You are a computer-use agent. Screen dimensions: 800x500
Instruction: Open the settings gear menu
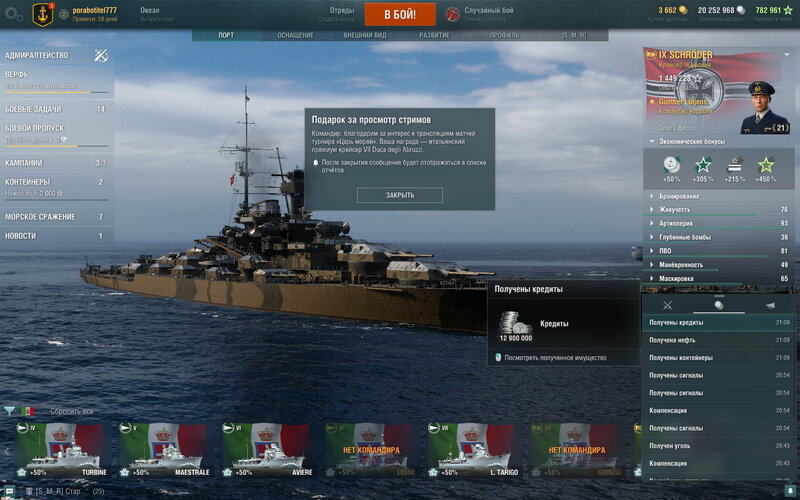click(13, 15)
